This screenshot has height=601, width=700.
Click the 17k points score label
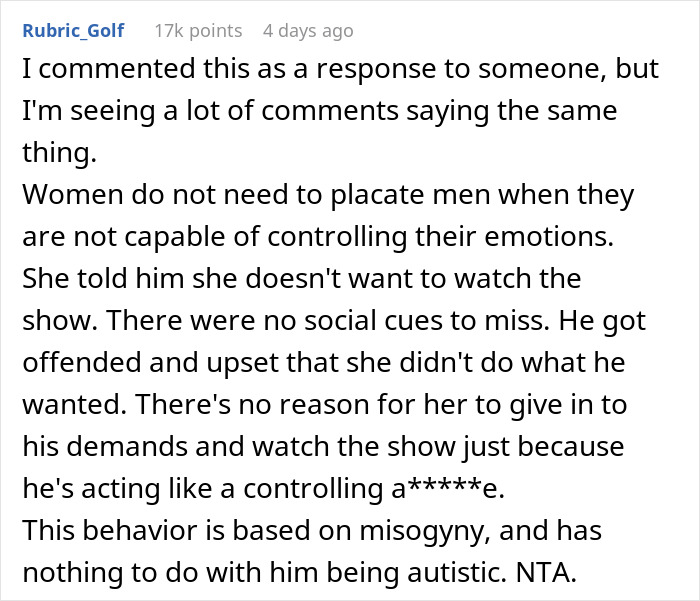[199, 31]
